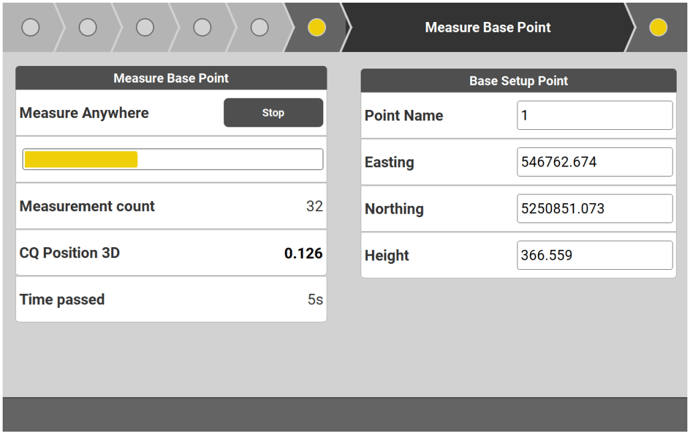Open the fourth grey step circle
688x433 pixels.
pyautogui.click(x=202, y=28)
